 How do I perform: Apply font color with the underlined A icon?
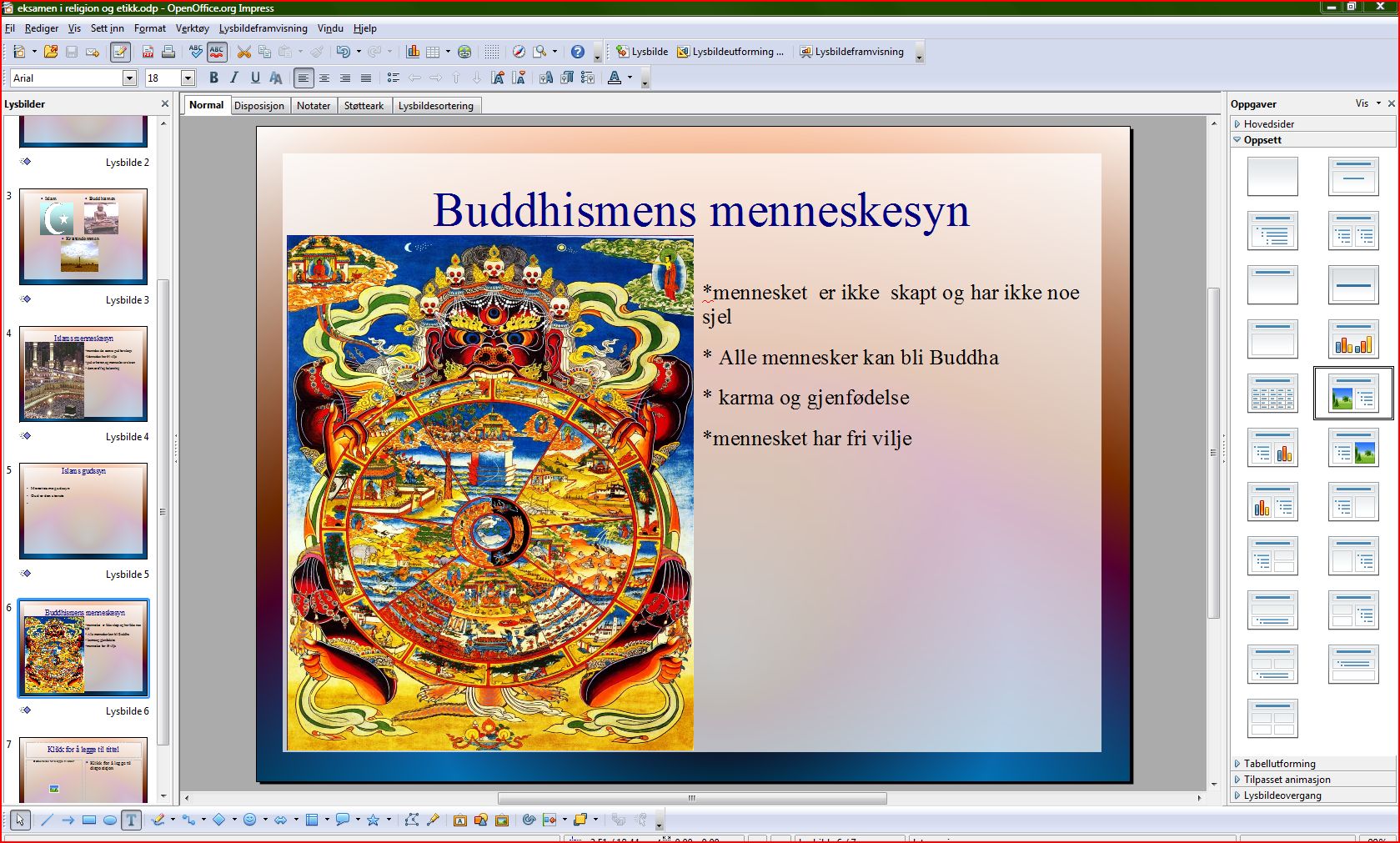pos(615,78)
